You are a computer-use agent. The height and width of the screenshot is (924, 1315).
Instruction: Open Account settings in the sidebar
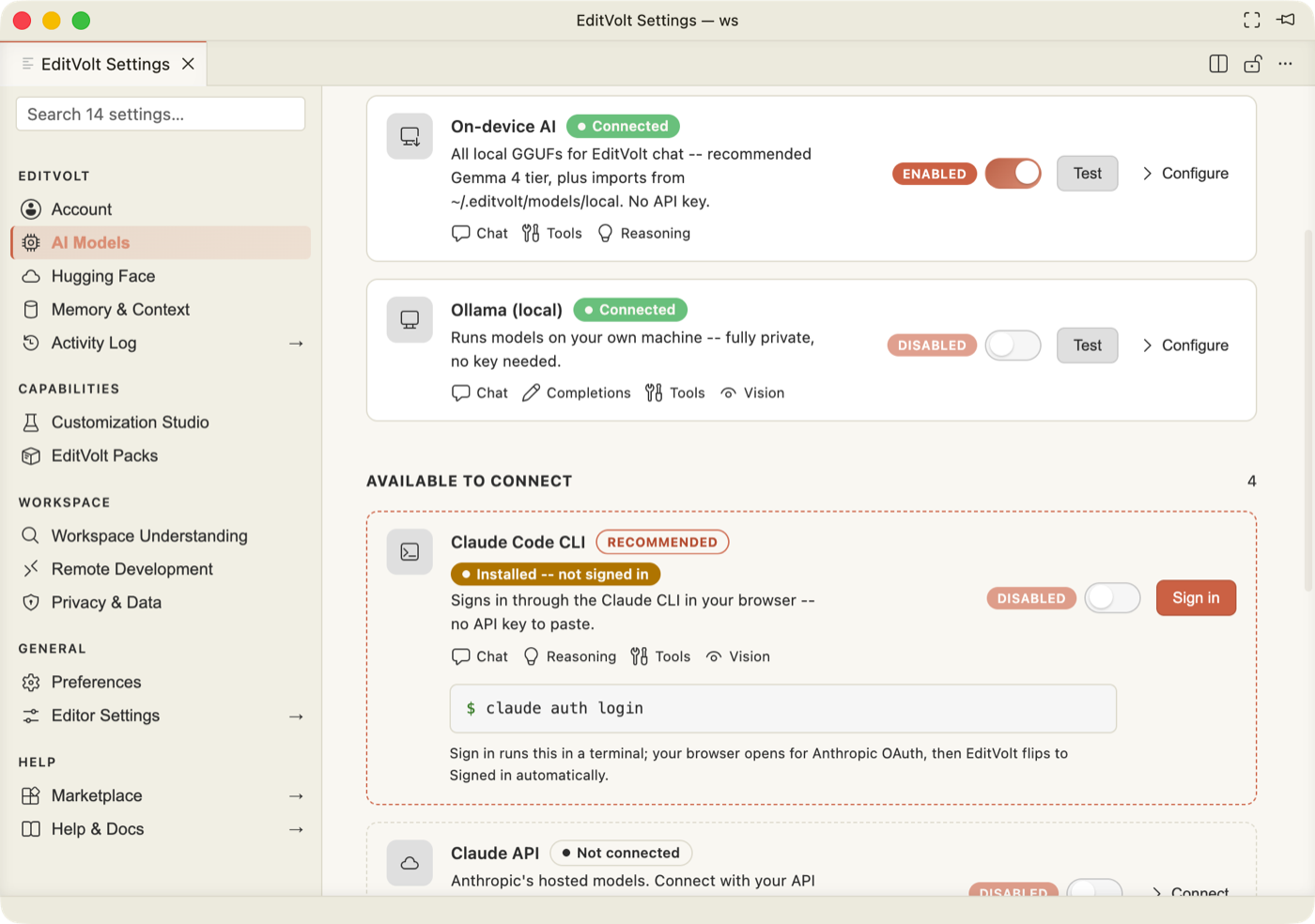(161, 209)
